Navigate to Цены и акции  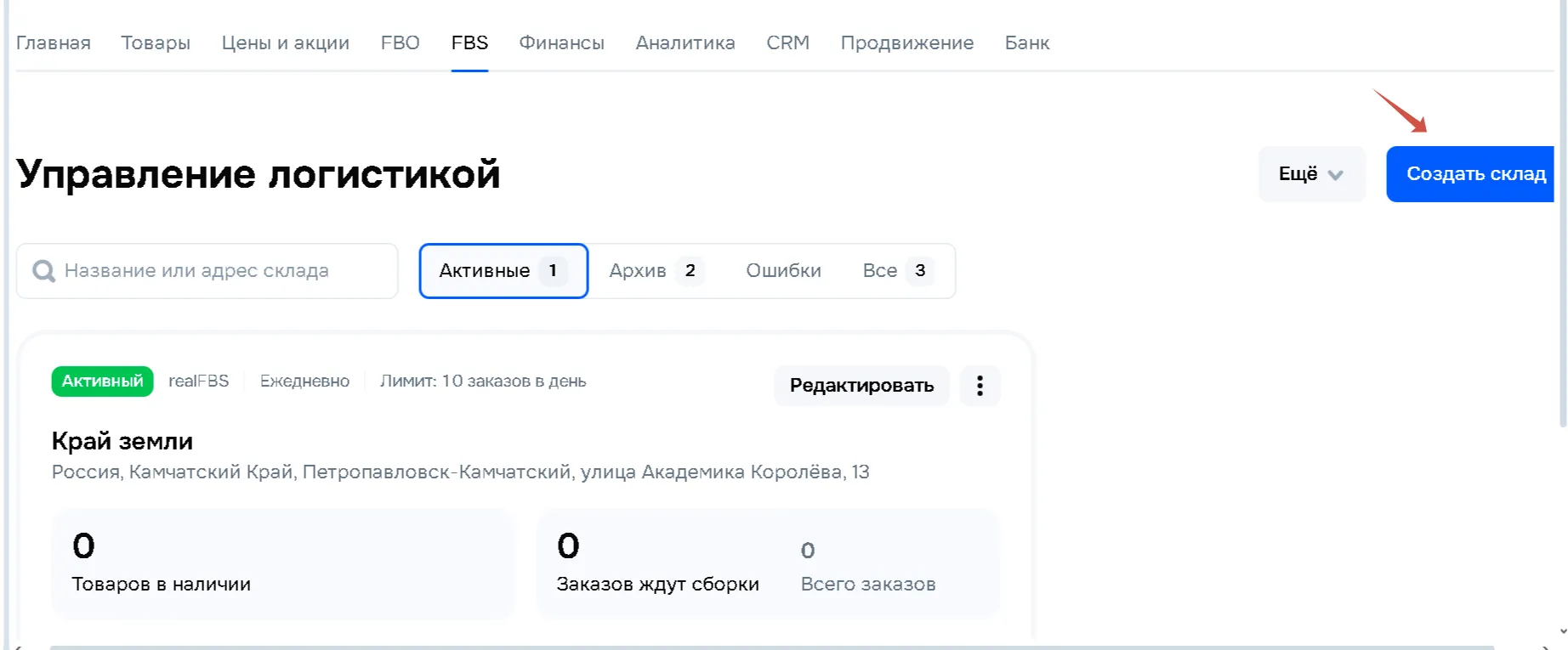point(285,42)
